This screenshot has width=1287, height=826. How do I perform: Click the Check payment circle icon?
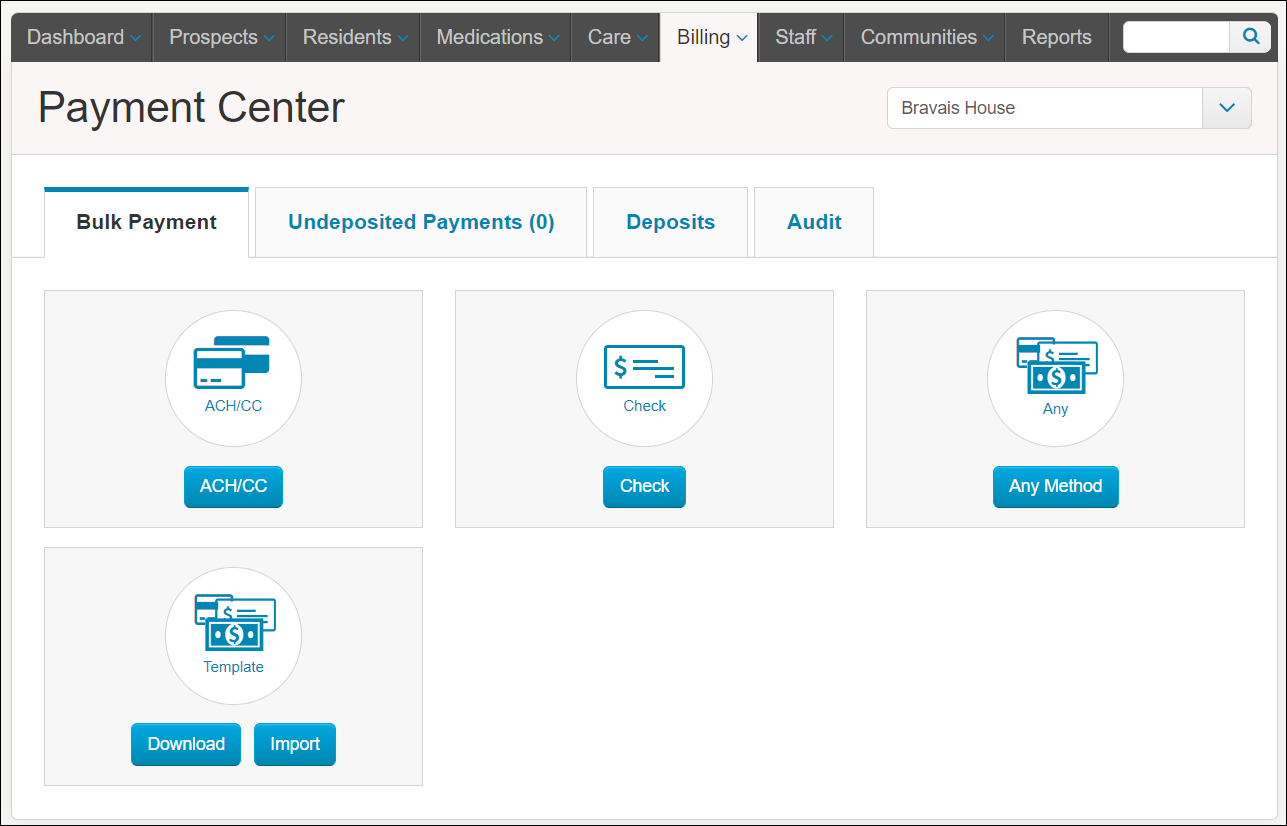point(644,378)
